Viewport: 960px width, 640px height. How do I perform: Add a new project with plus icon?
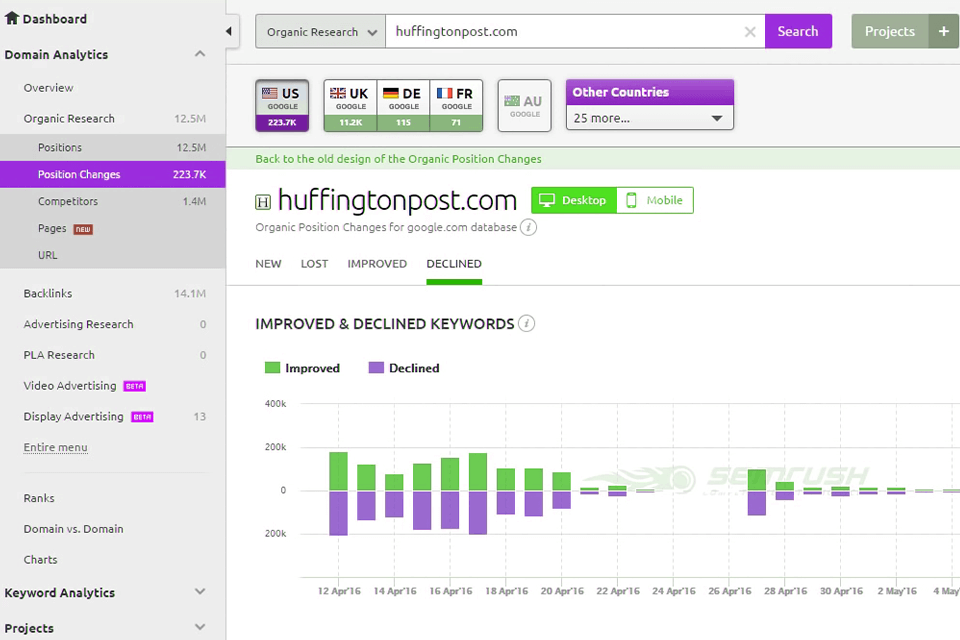(x=943, y=31)
